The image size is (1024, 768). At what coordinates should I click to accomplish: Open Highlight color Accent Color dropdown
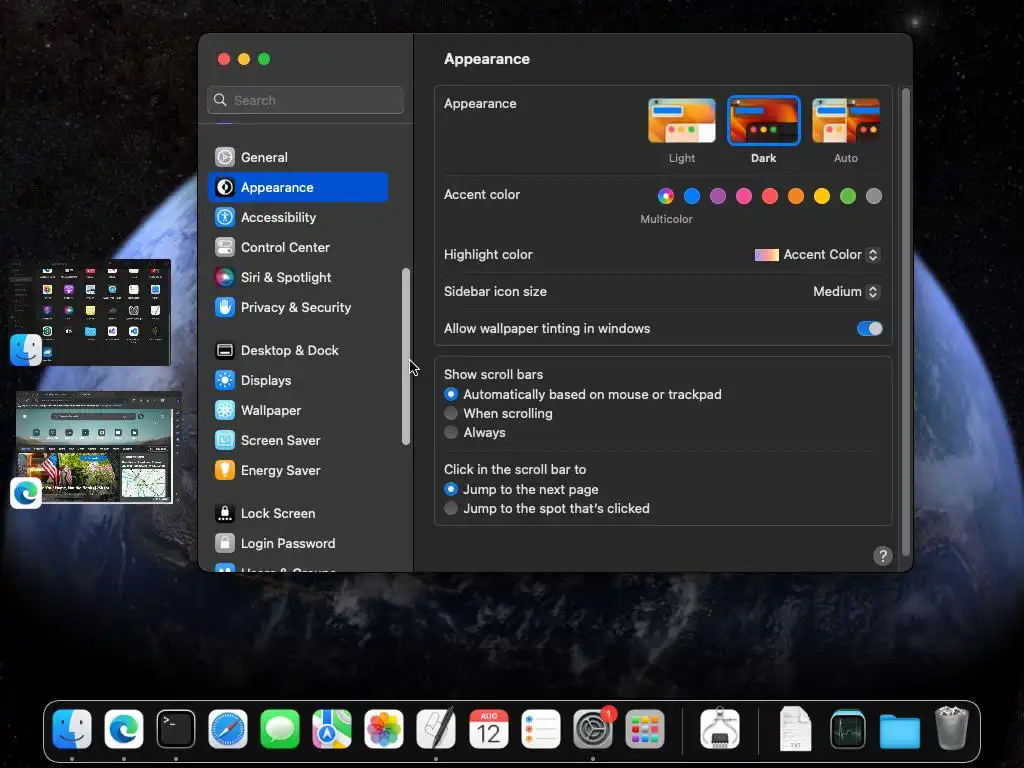(817, 255)
